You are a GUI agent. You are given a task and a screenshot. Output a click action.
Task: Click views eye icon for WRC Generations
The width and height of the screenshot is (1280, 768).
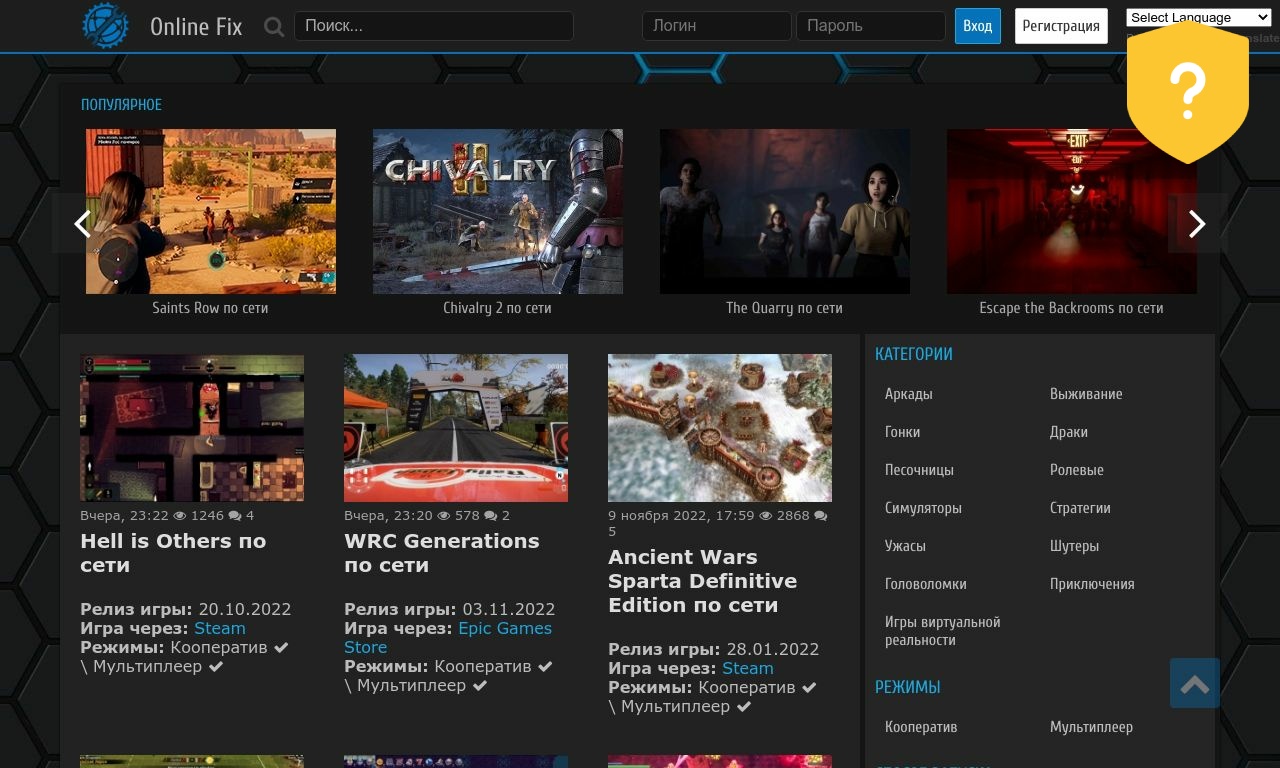click(444, 516)
